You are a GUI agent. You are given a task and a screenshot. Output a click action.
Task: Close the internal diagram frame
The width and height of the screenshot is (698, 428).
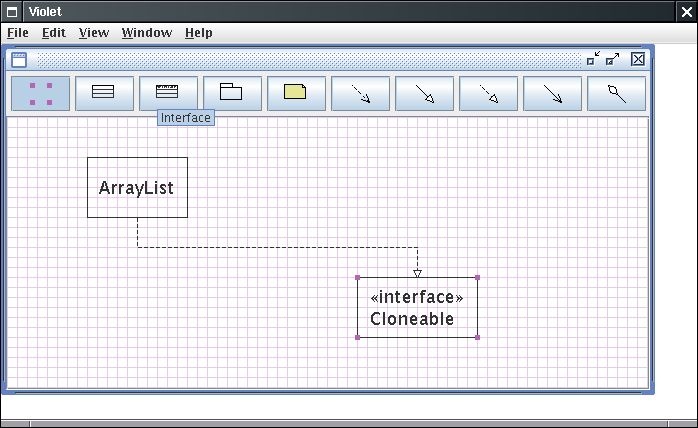click(638, 59)
